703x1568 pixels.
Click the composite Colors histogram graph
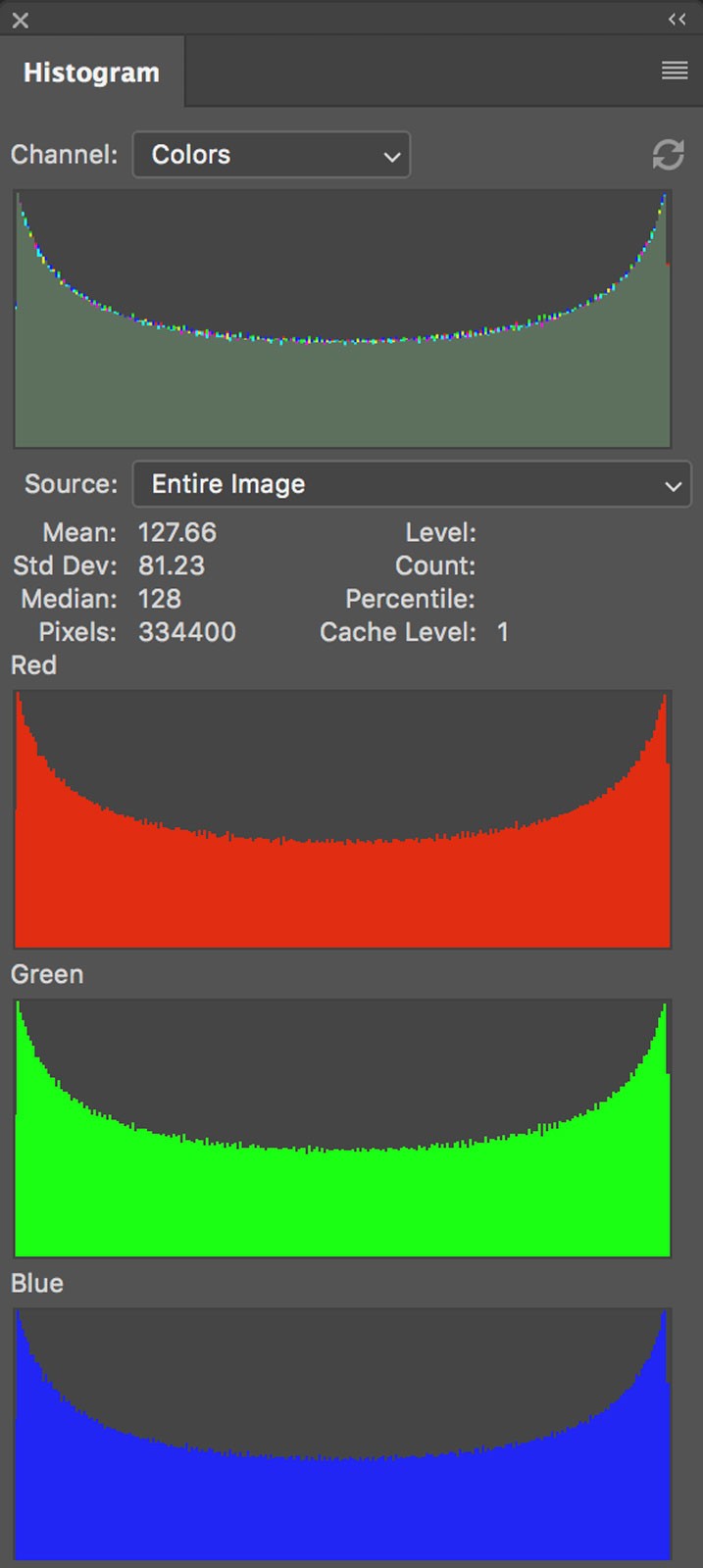pos(342,319)
